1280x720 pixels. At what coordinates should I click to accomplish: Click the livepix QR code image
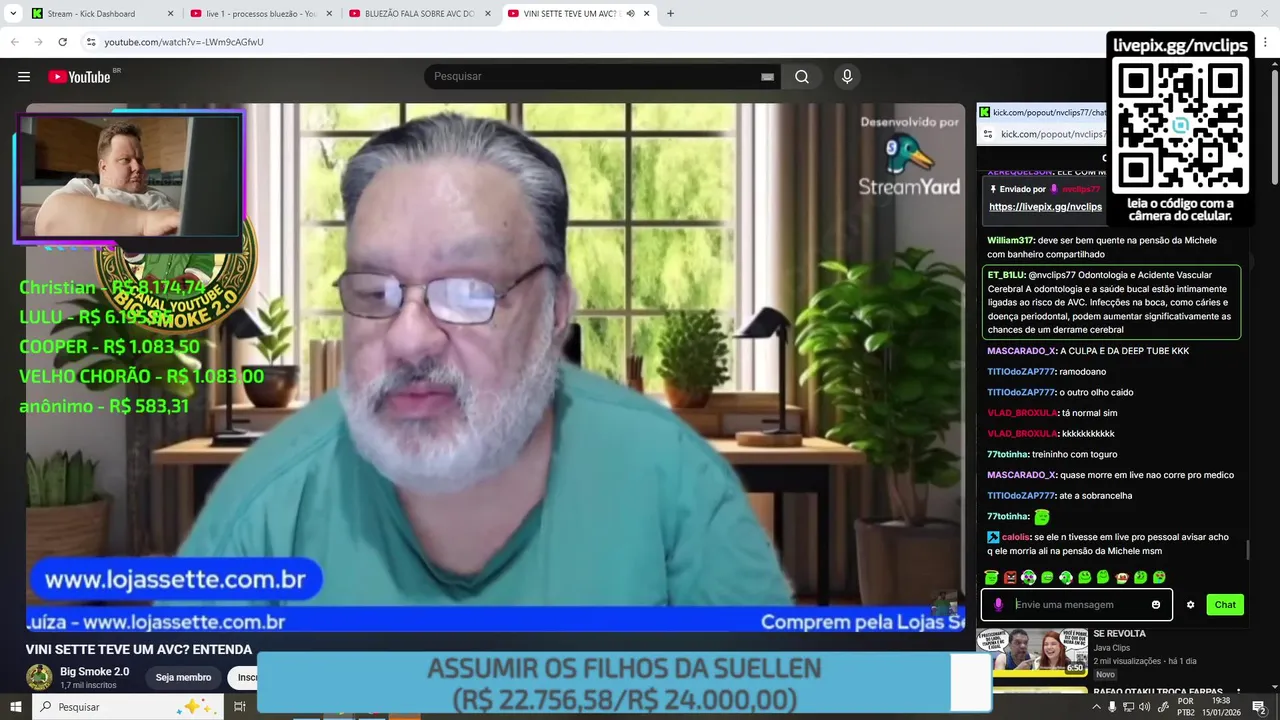pyautogui.click(x=1180, y=126)
